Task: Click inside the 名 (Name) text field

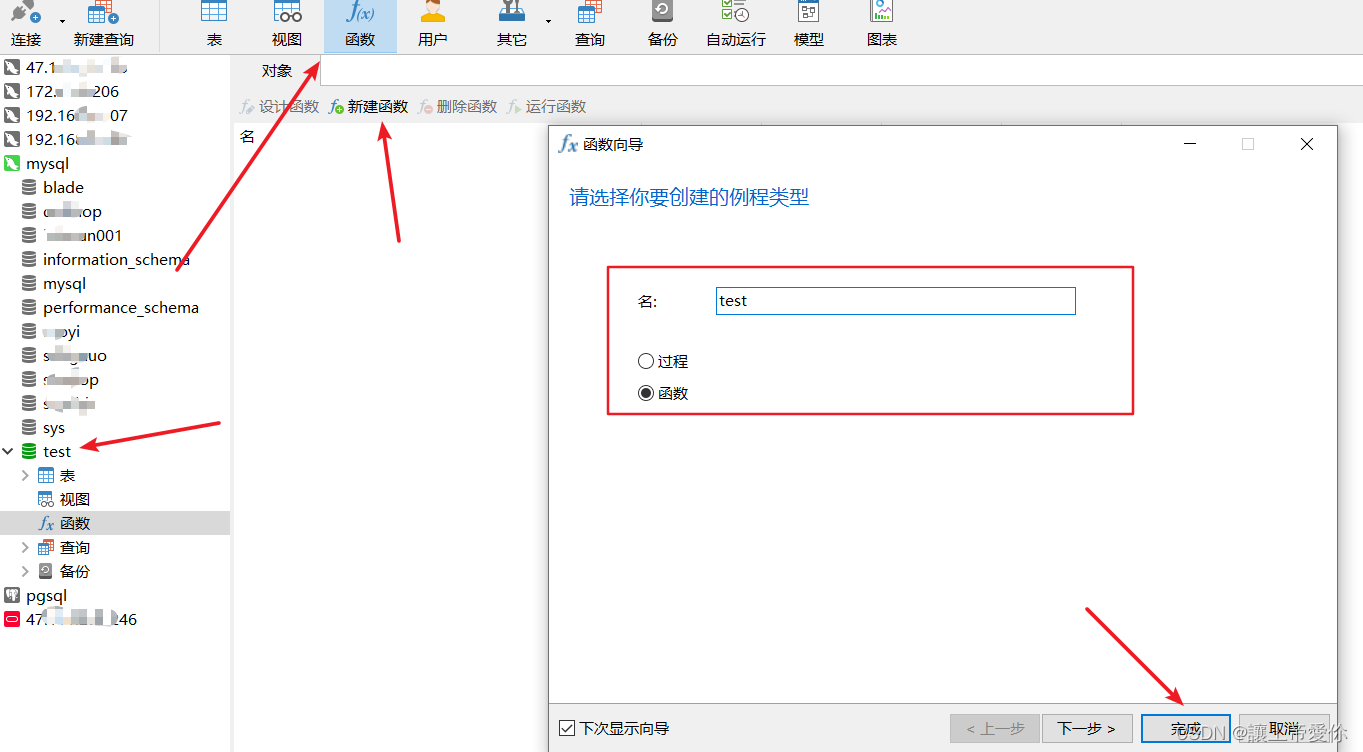Action: click(895, 300)
